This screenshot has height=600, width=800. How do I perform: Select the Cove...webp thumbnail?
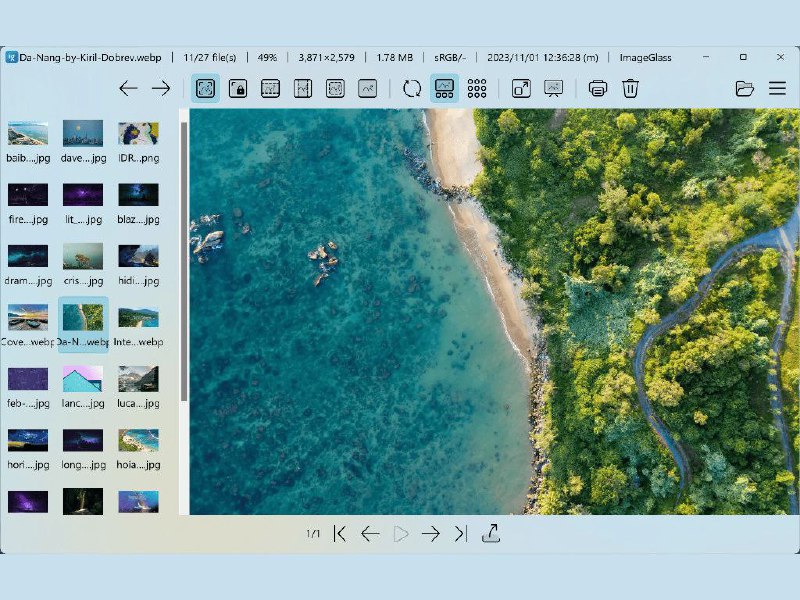coord(28,325)
